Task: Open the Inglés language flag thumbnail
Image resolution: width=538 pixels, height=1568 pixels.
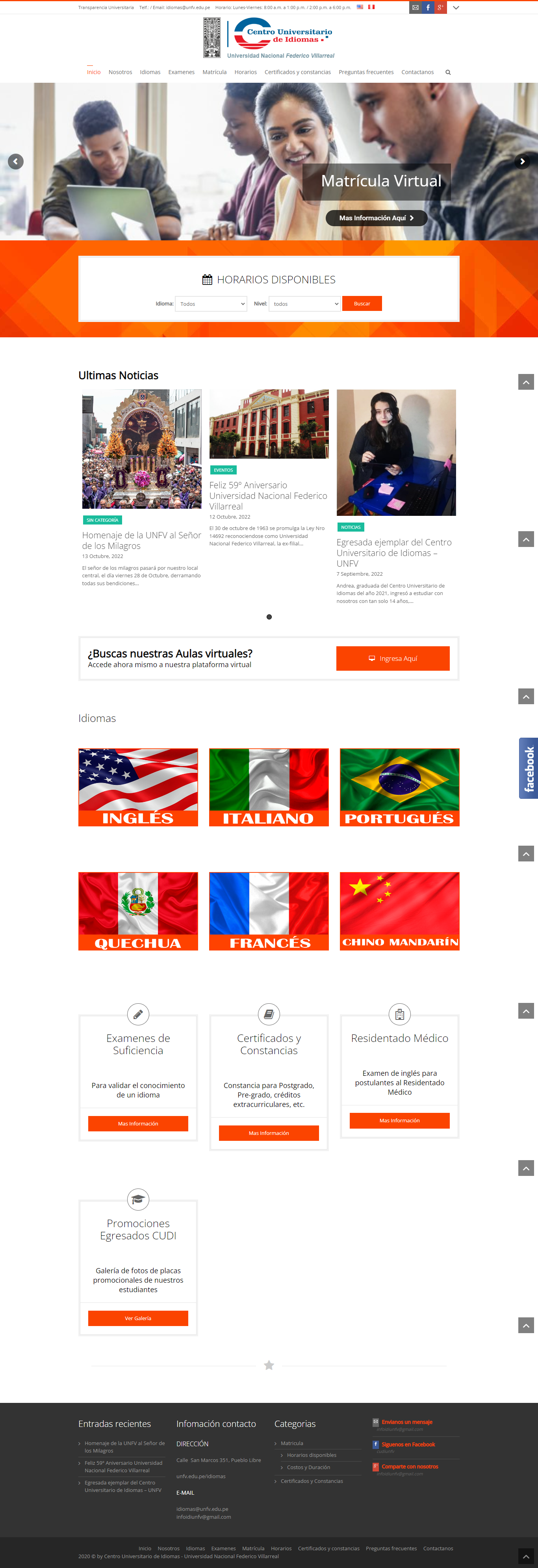Action: click(x=138, y=787)
